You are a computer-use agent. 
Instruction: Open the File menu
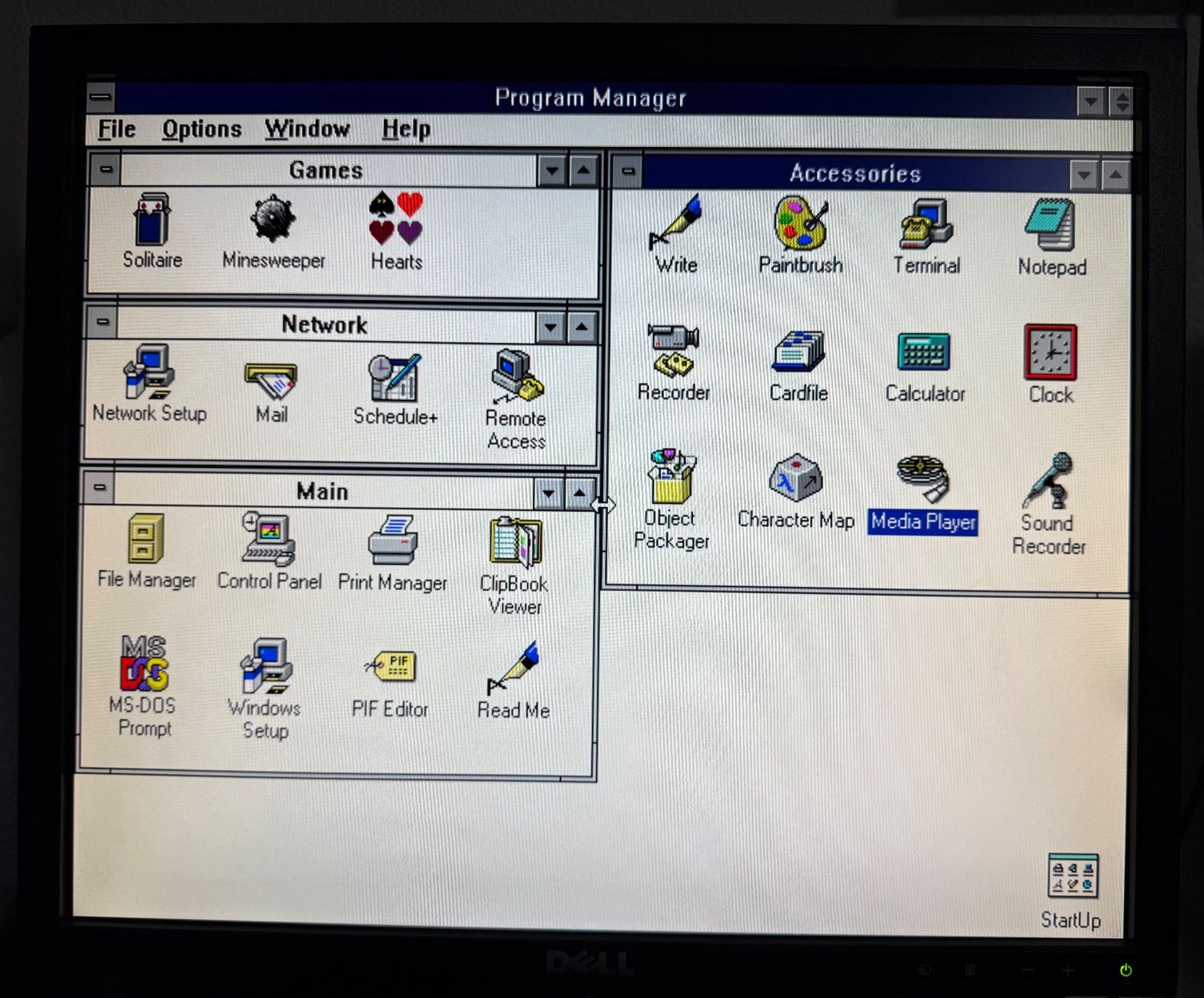coord(117,129)
